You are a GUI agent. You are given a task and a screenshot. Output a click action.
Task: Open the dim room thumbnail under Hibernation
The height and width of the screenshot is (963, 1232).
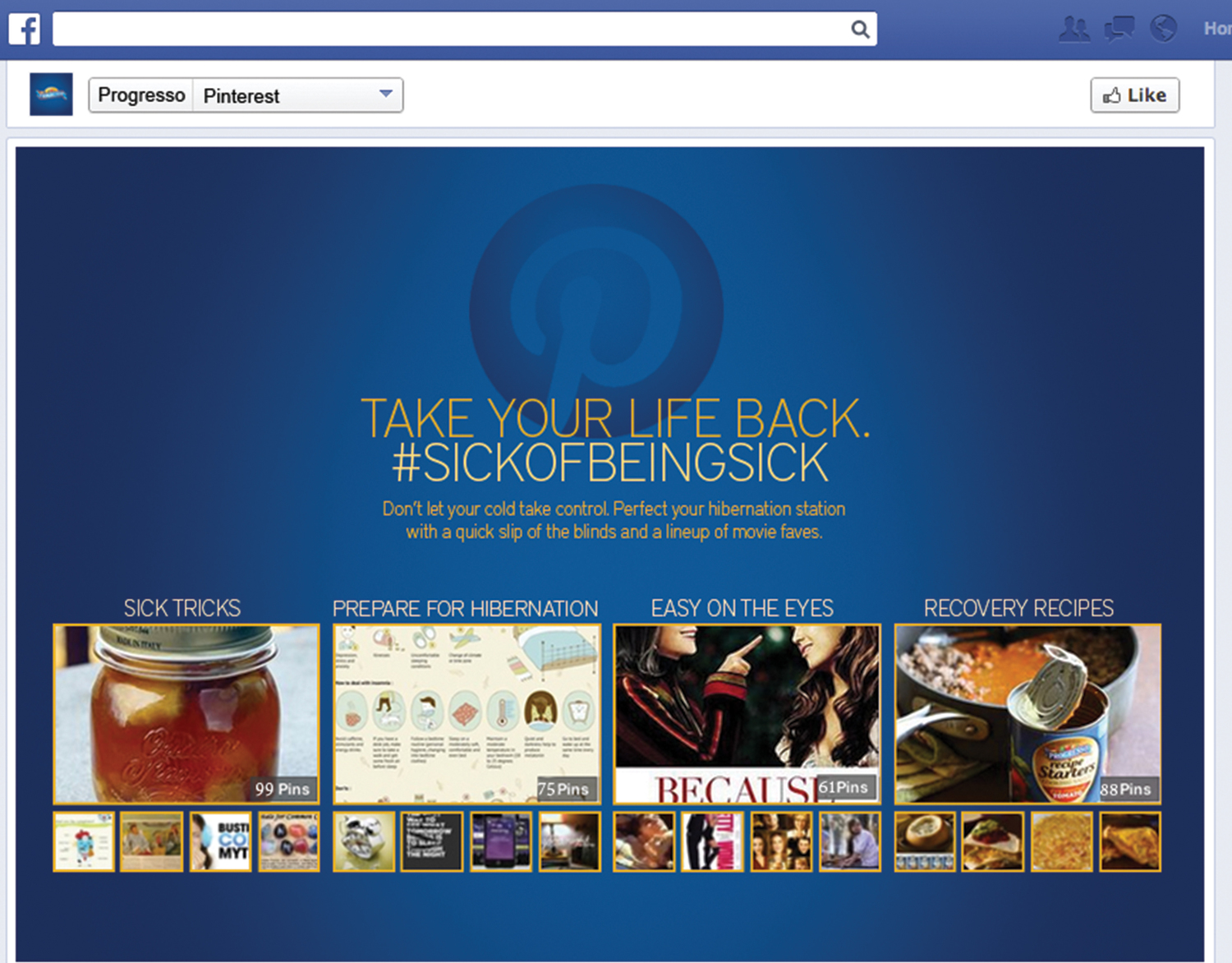[570, 842]
